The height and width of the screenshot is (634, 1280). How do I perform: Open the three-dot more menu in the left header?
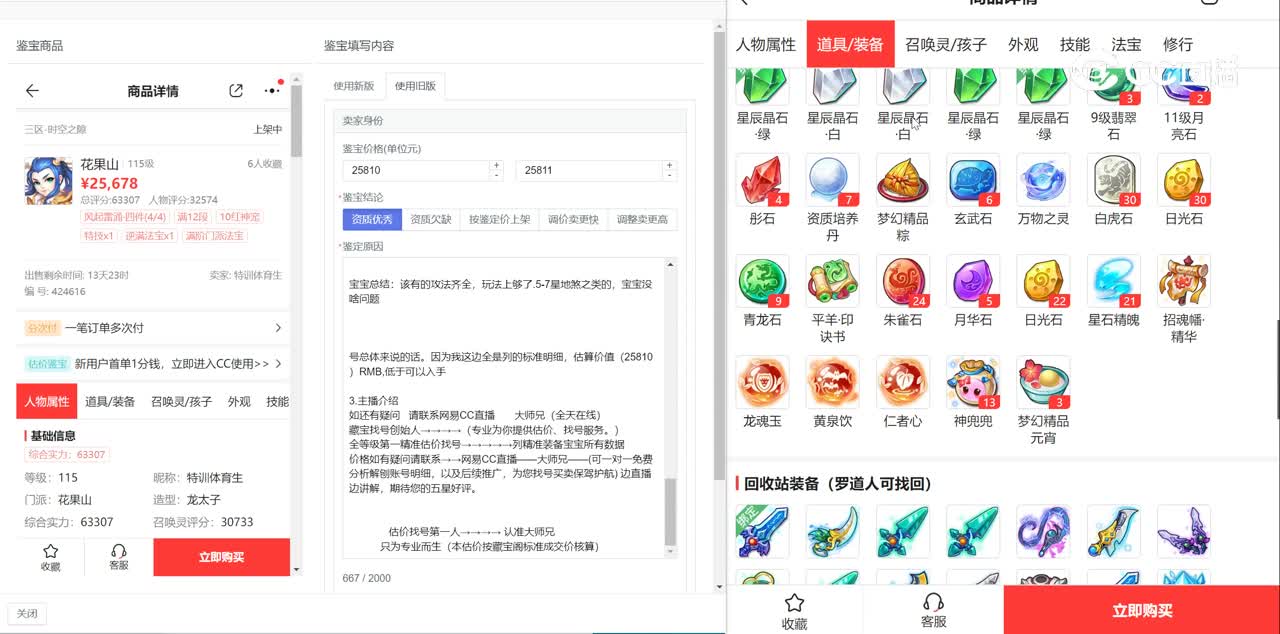tap(271, 91)
